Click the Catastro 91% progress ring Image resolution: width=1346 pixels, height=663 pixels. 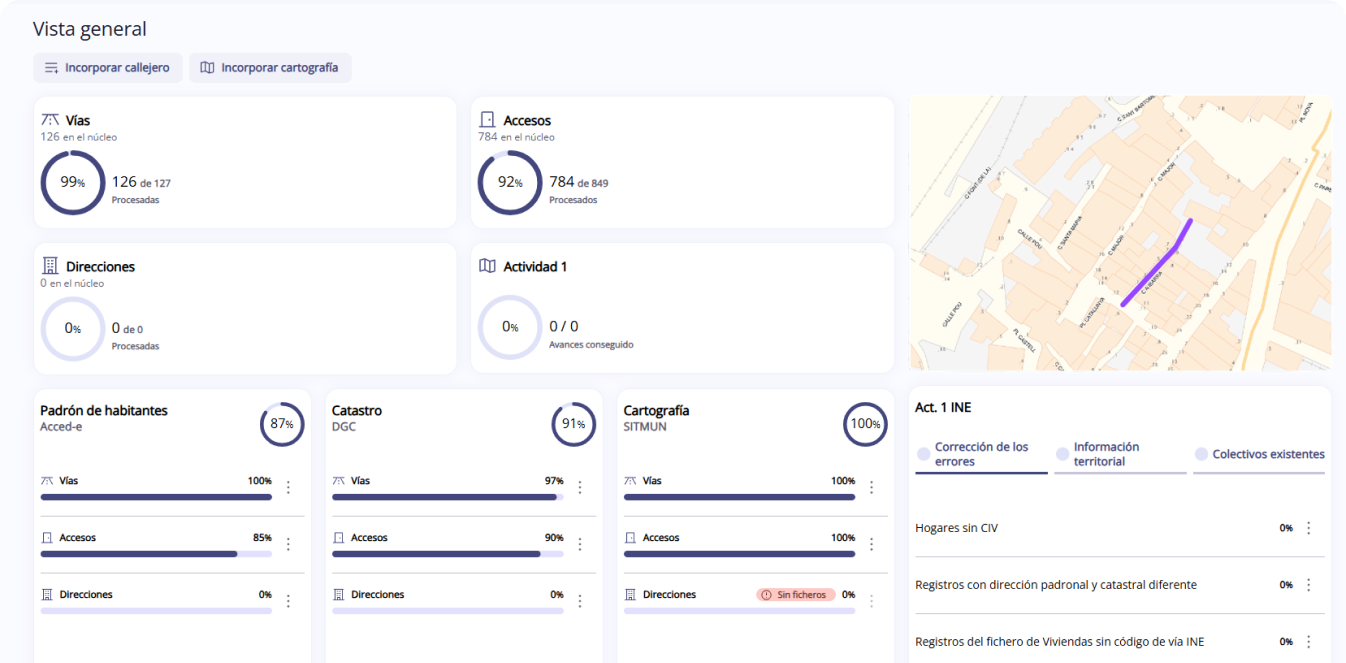coord(574,424)
